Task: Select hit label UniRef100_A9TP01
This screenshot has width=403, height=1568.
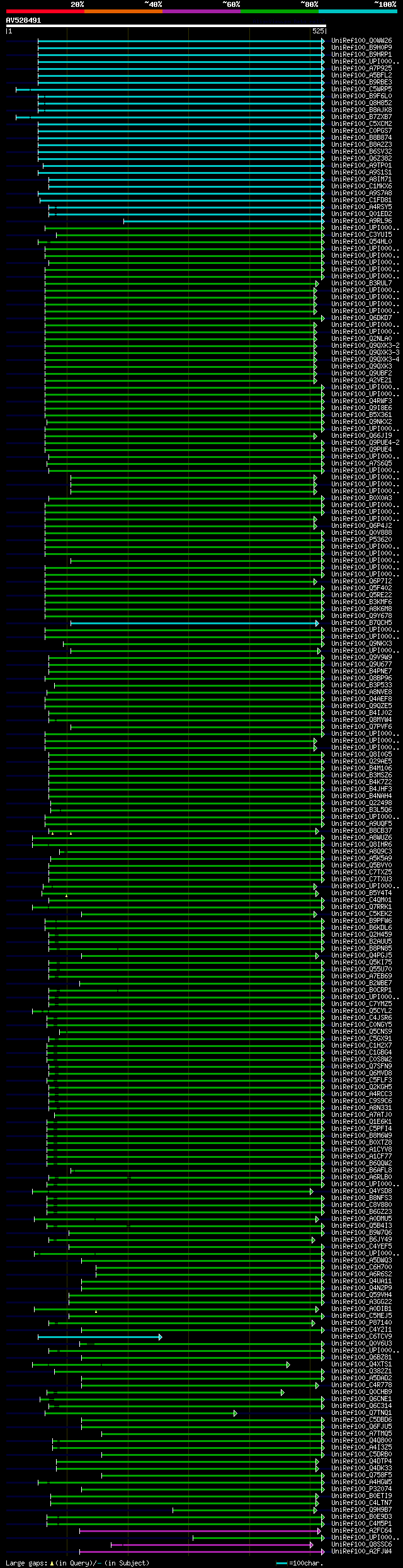Action: [x=361, y=166]
